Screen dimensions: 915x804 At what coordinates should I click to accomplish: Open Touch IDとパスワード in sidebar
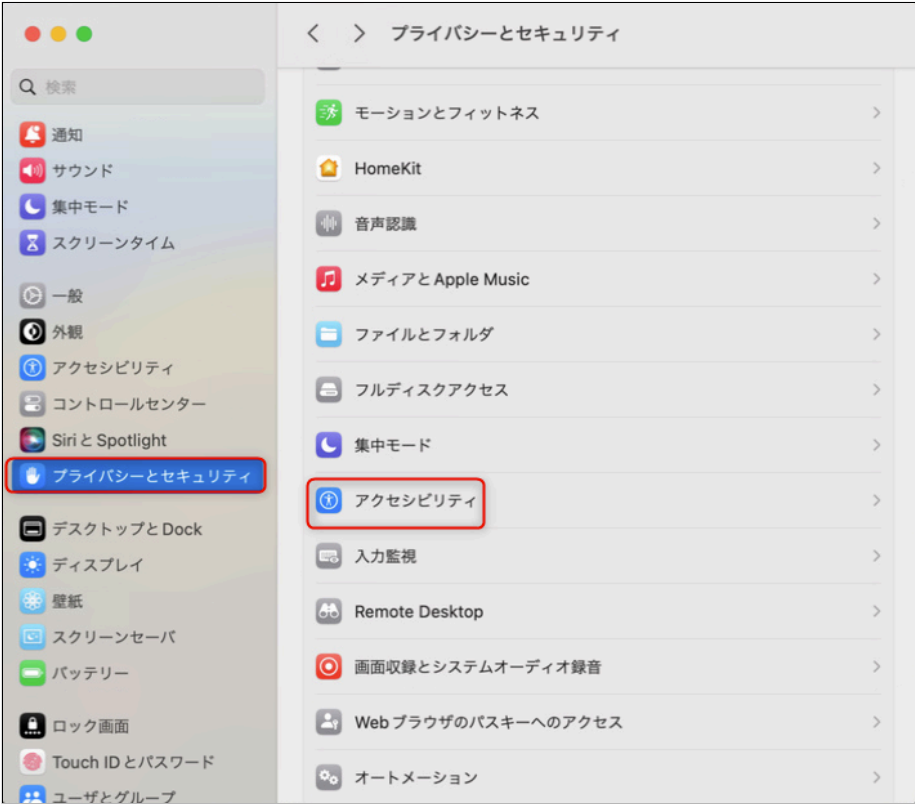[x=132, y=762]
